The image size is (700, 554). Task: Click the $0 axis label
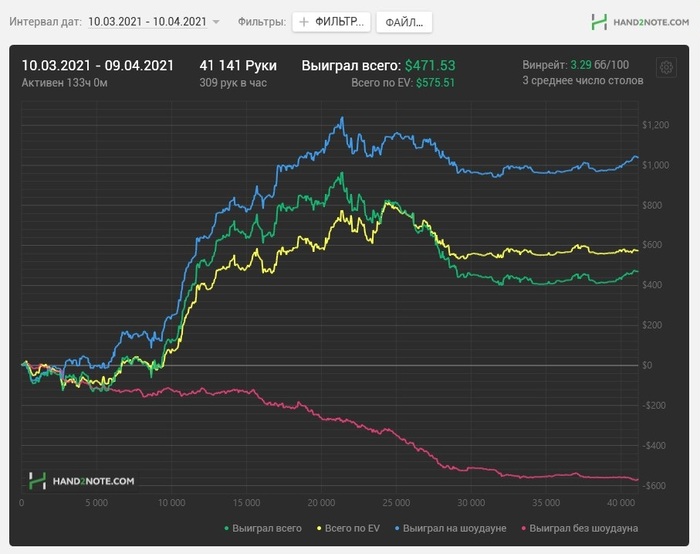647,365
